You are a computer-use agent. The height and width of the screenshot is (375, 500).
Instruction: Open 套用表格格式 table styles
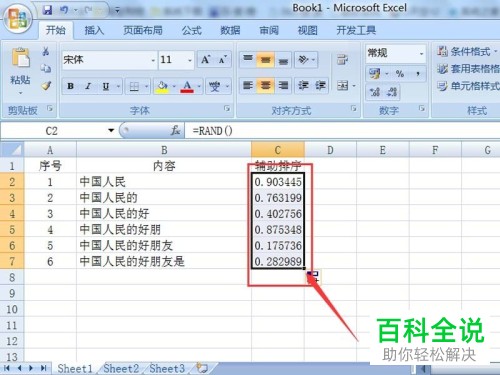tap(469, 69)
